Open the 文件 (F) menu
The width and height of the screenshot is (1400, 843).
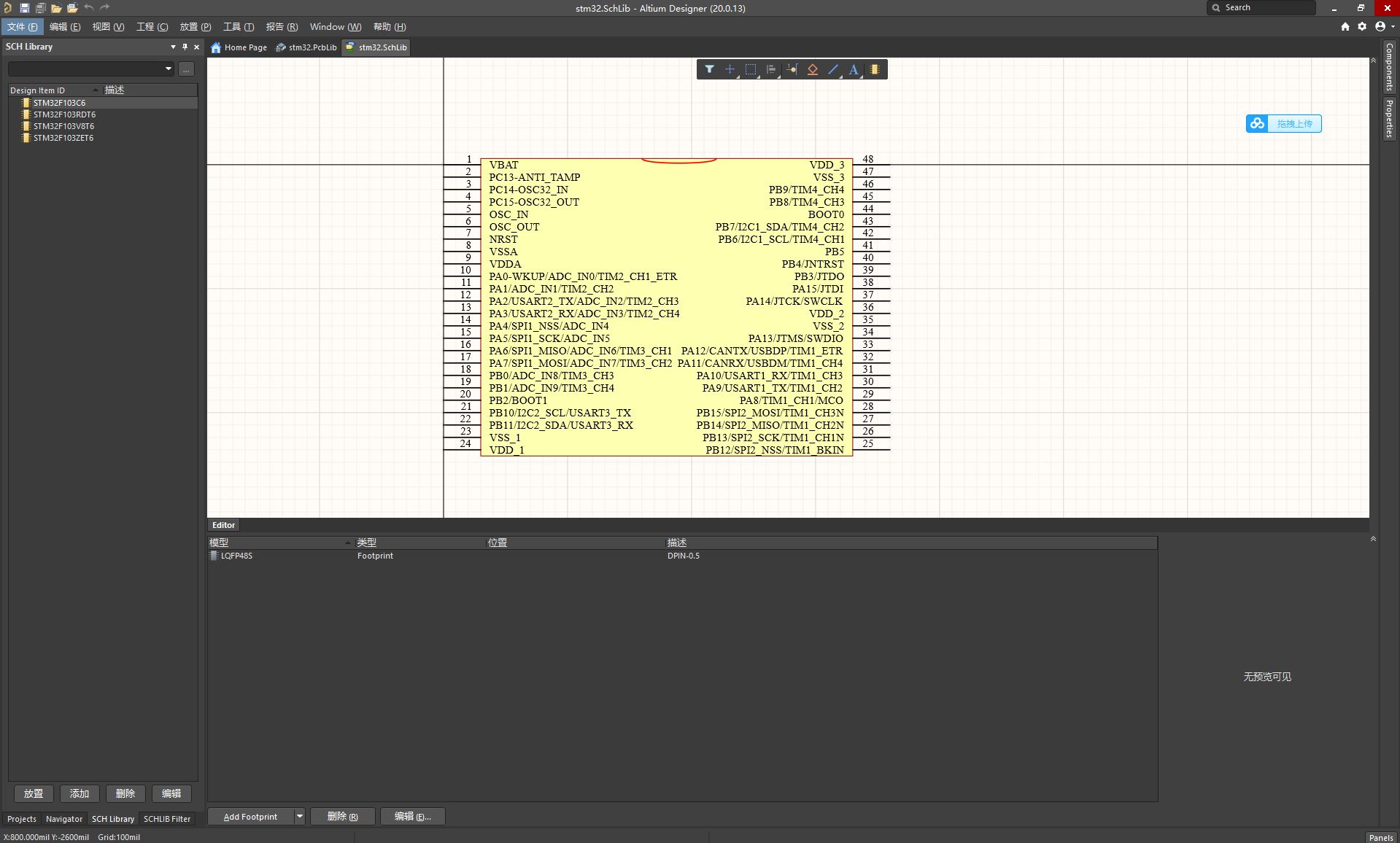click(x=23, y=26)
